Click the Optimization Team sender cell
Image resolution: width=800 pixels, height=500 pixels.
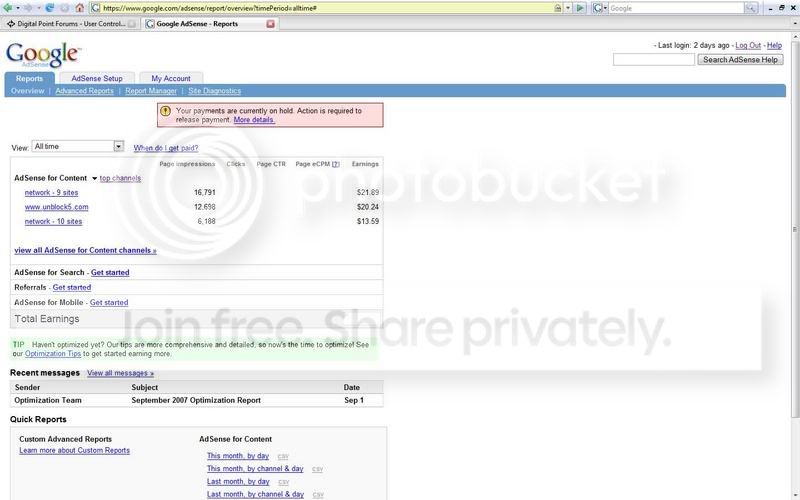48,401
